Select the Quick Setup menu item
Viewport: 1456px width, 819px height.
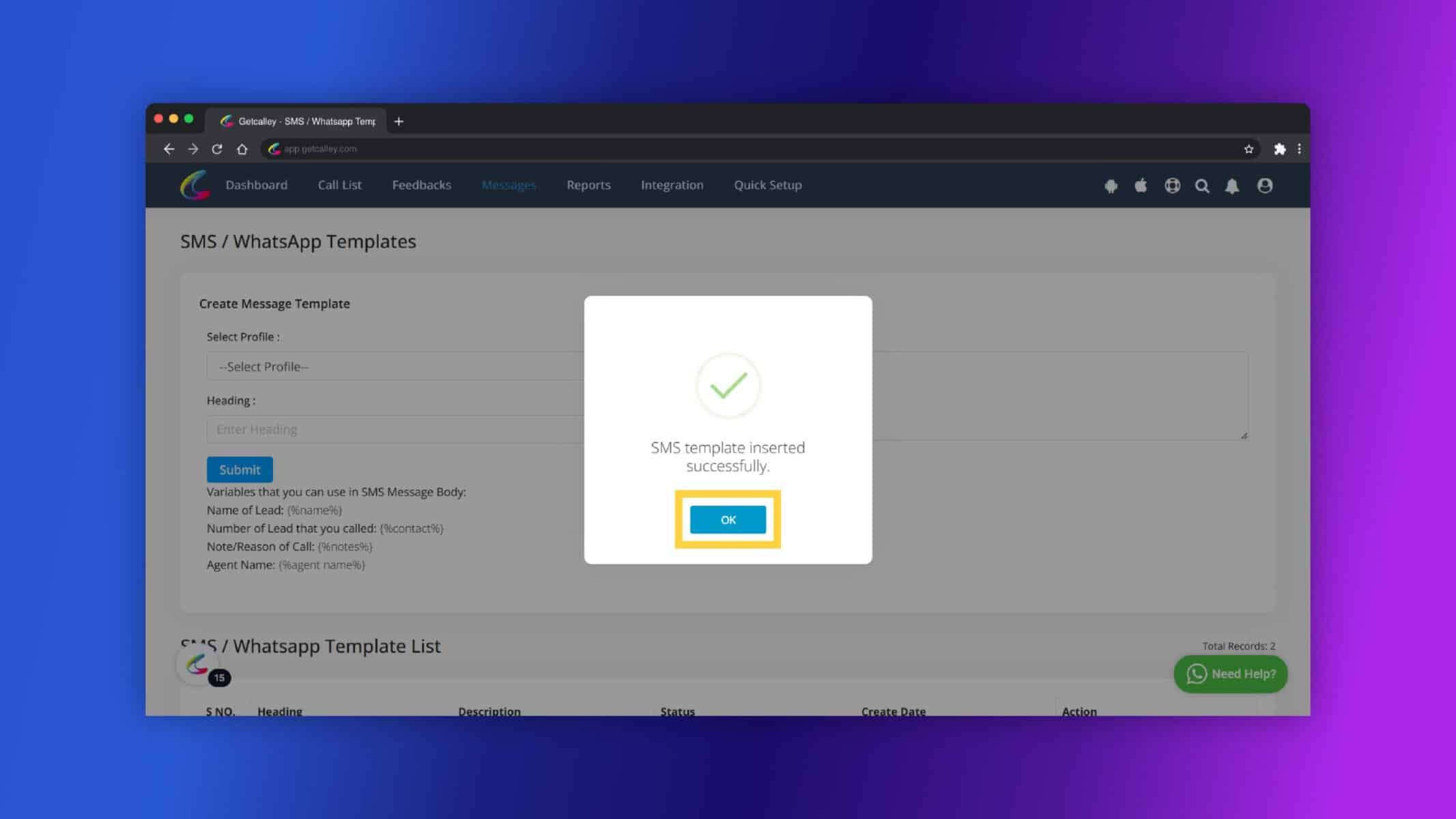pos(768,185)
